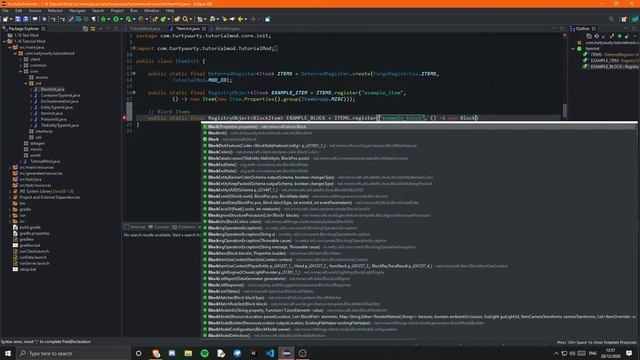
Task: Open the Run button dropdown arrow
Action: pyautogui.click(x=121, y=19)
